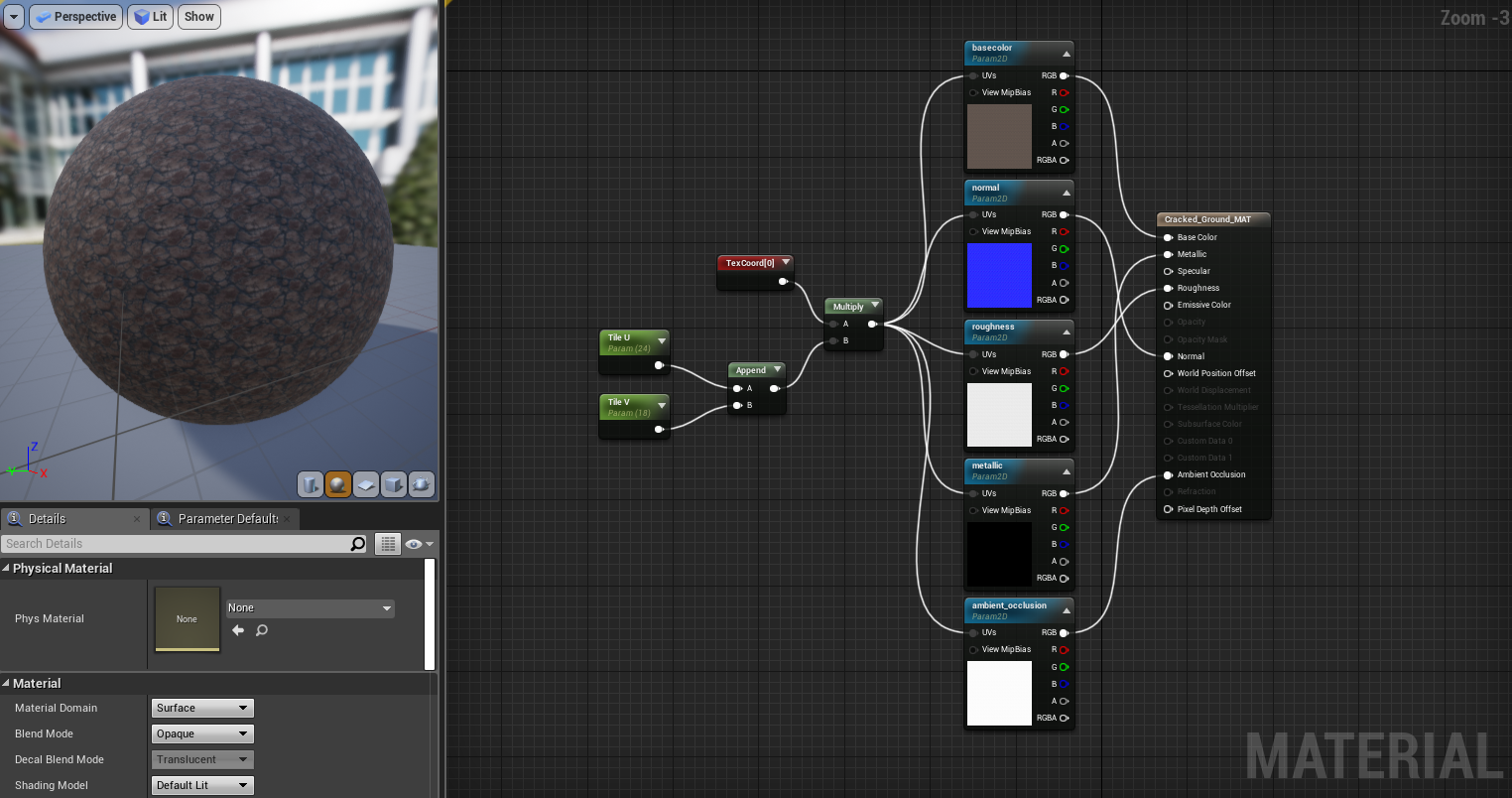Use selected asset arrow for Phys Material

pos(238,630)
